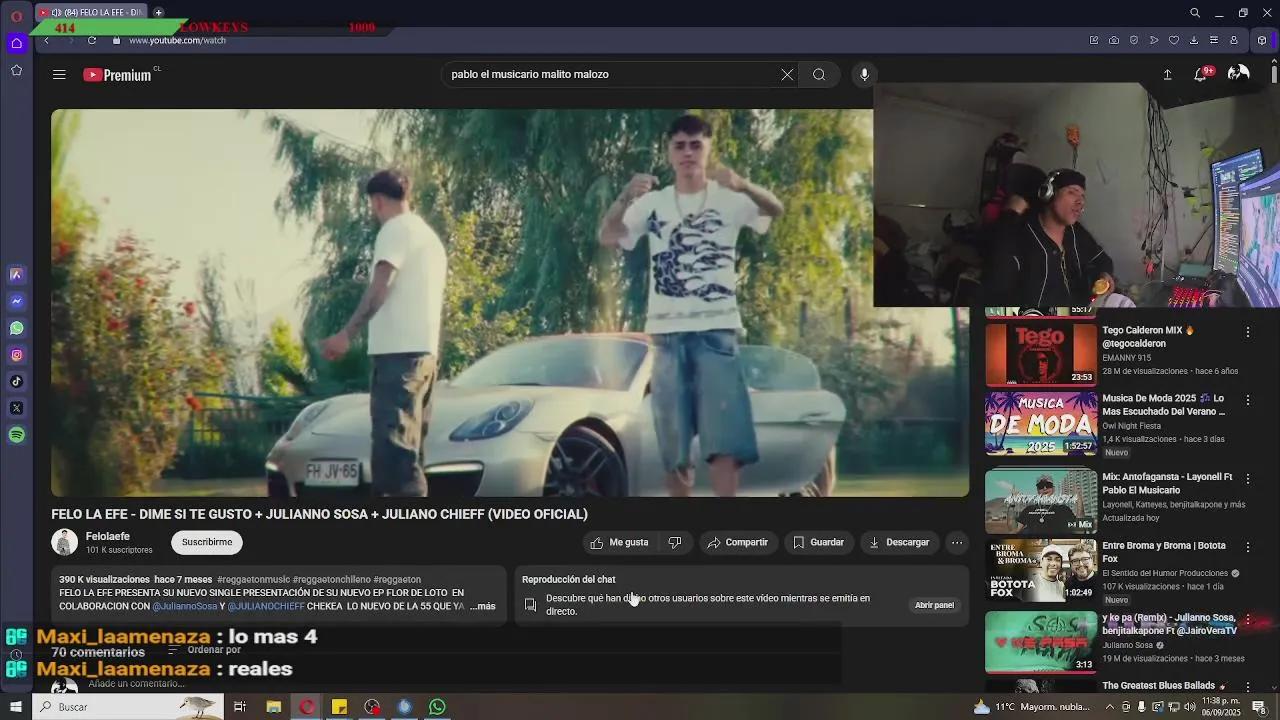Open WhatsApp in the Opera sidebar

click(x=16, y=328)
